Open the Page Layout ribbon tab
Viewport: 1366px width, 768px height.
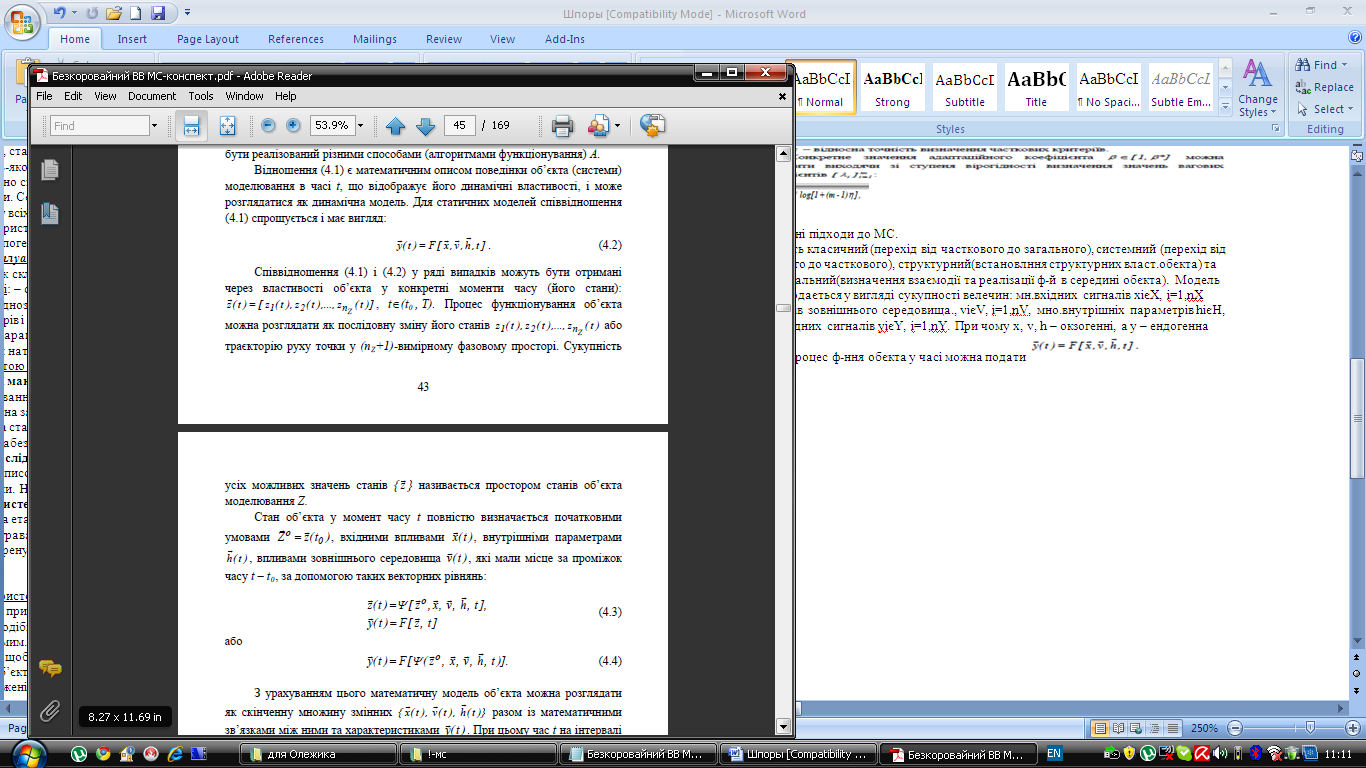(x=208, y=39)
